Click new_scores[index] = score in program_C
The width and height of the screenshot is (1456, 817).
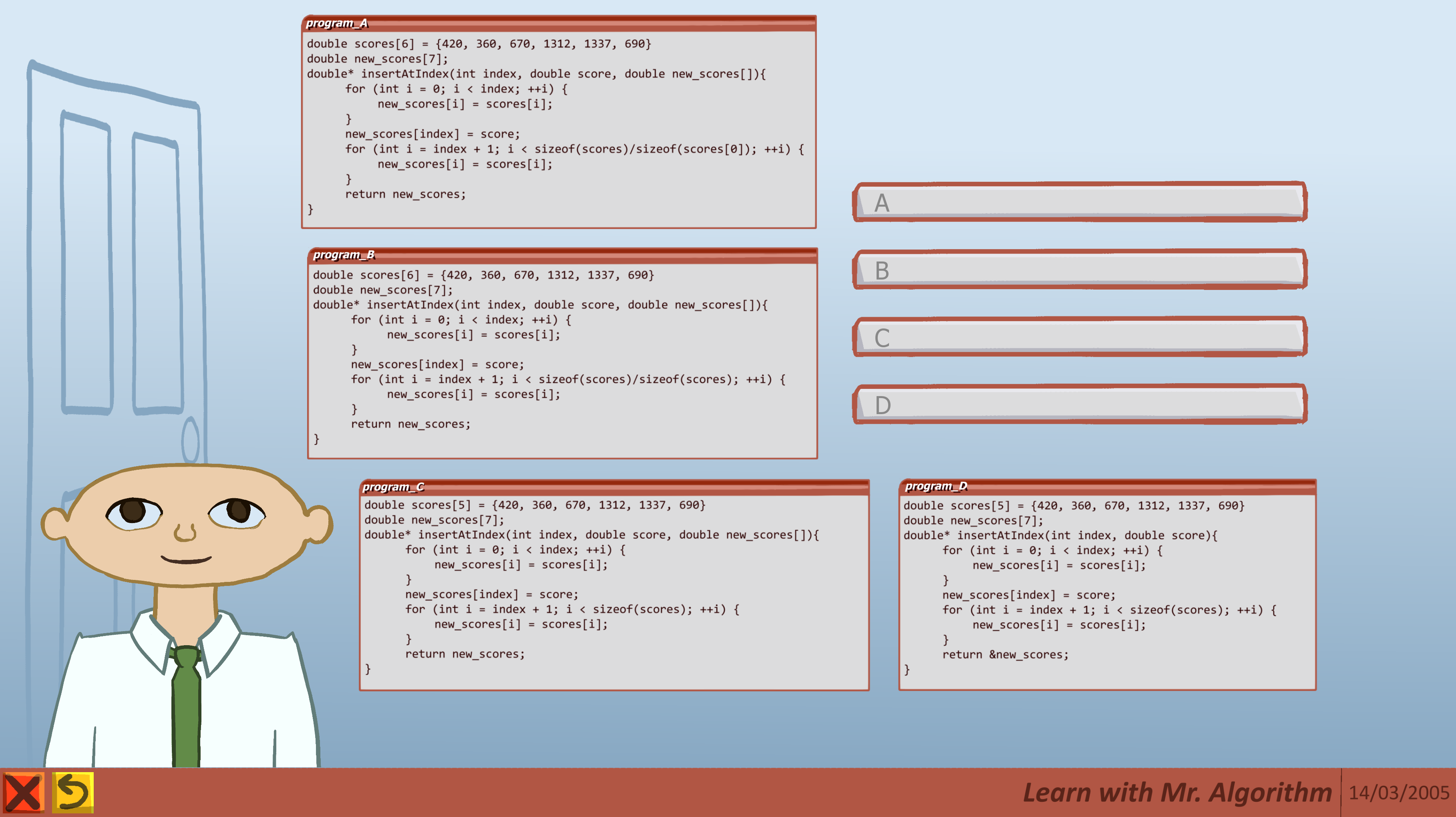[x=491, y=594]
